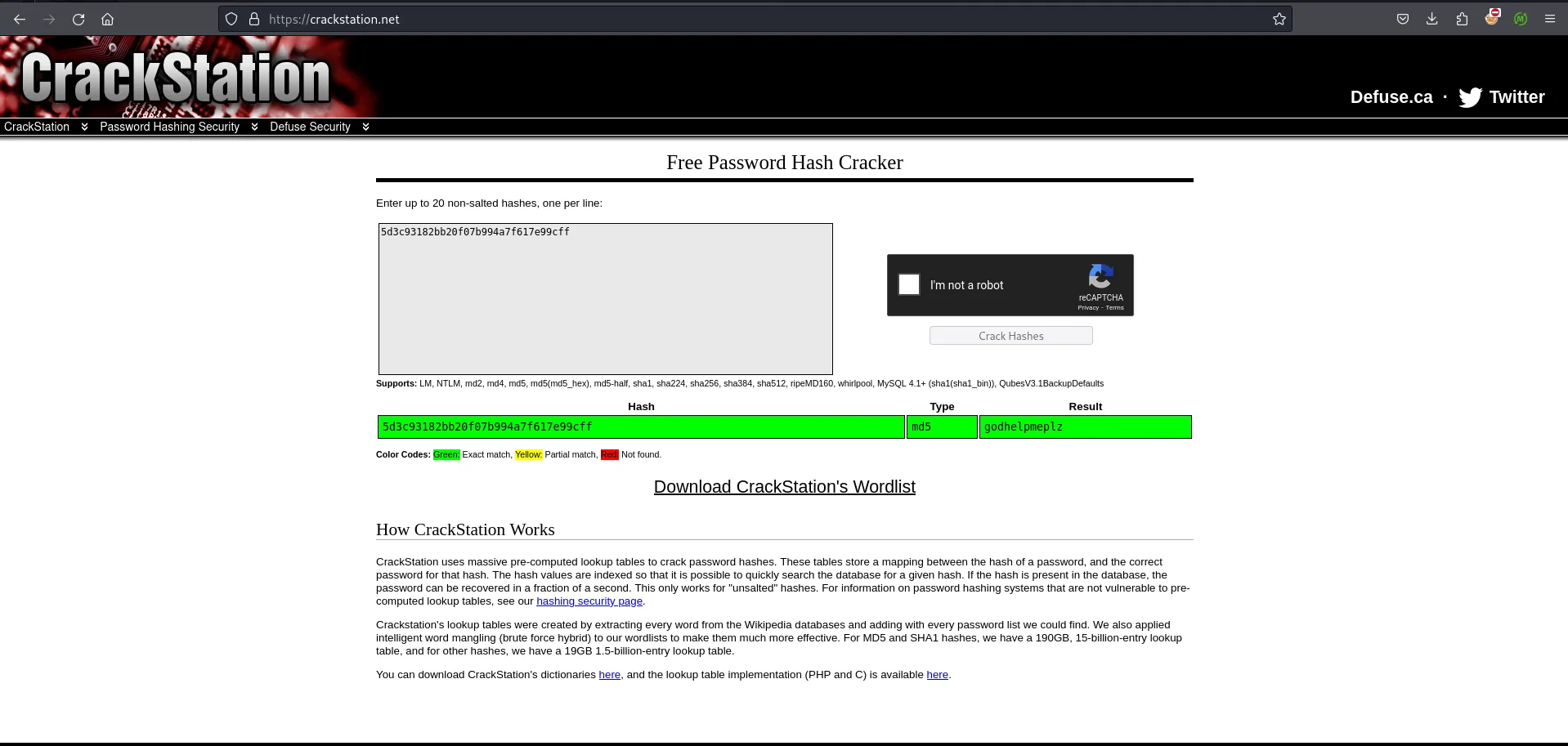
Task: Go back to the previous page
Action: pos(20,20)
